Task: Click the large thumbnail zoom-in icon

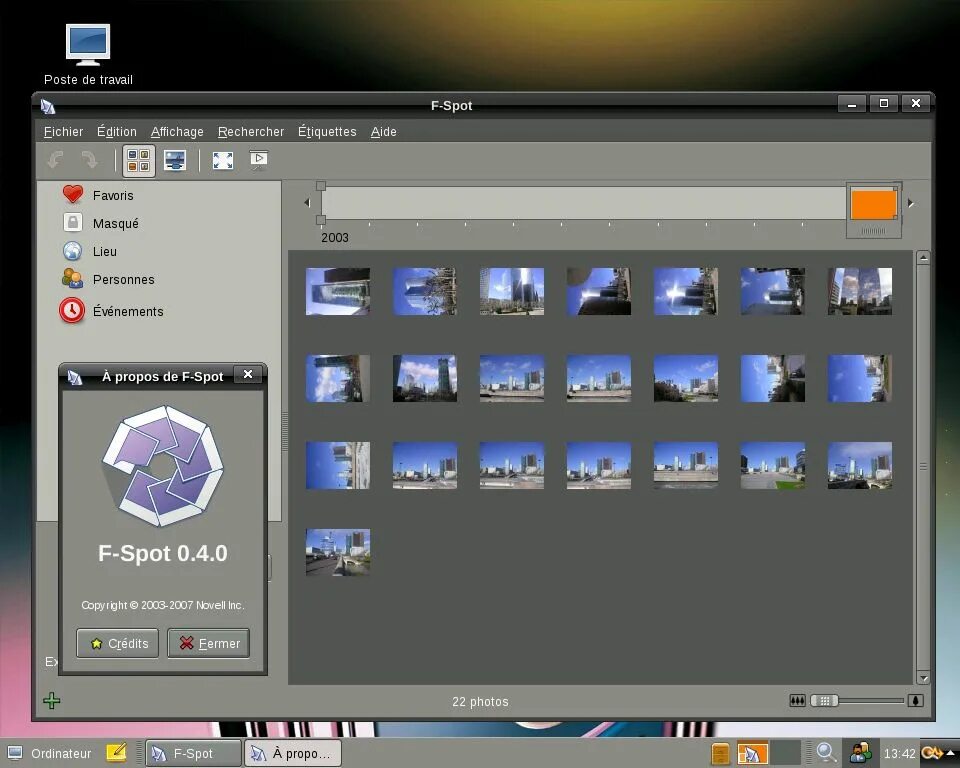Action: [x=915, y=701]
